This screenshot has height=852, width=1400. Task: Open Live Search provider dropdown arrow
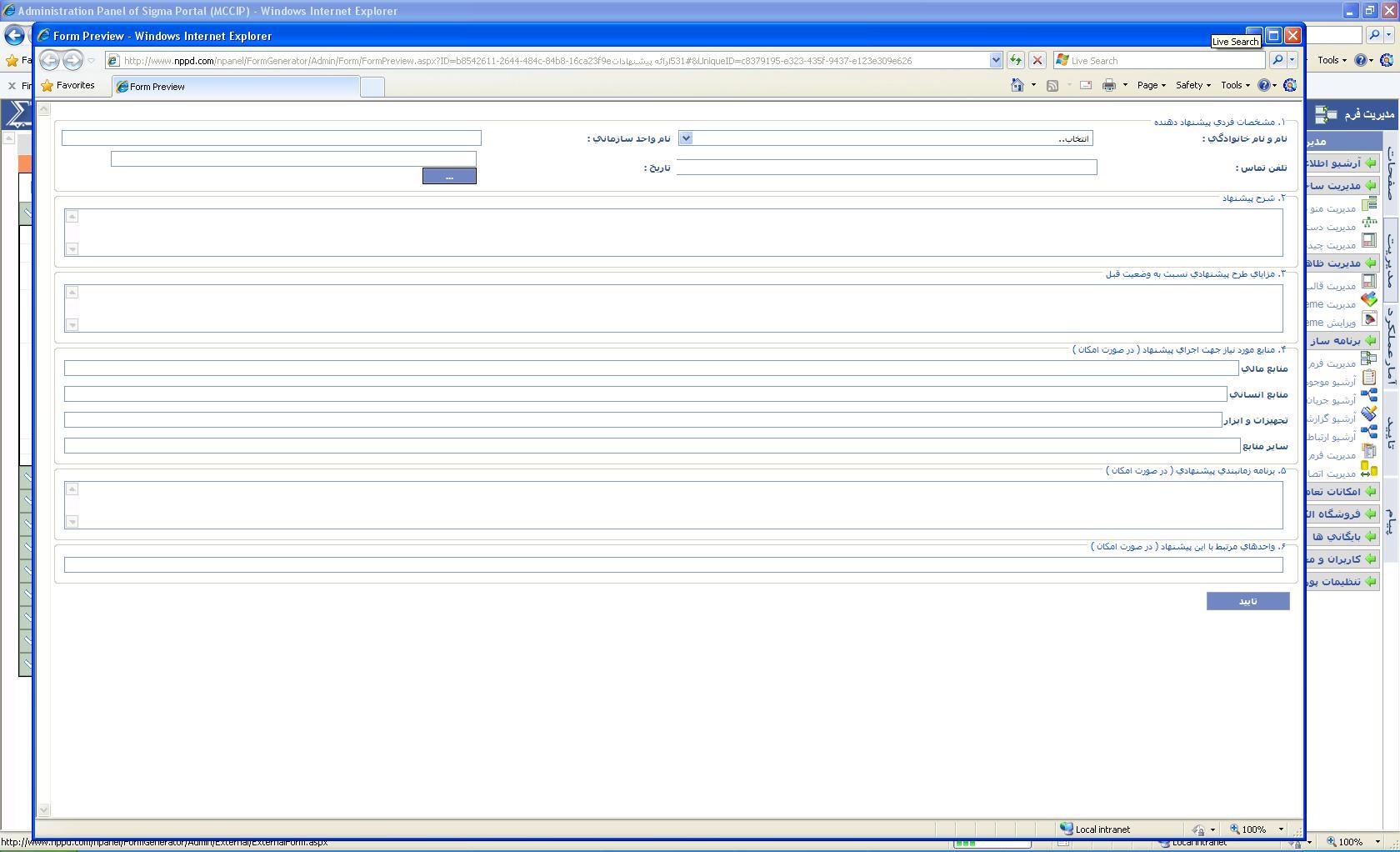coord(1292,60)
